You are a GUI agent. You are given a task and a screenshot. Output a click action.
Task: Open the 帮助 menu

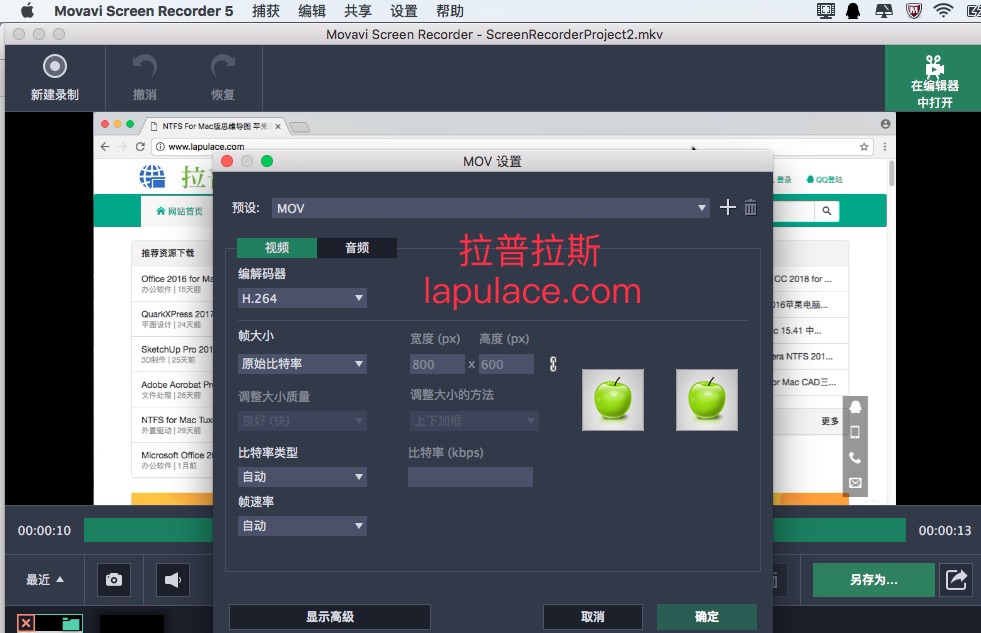pos(450,11)
